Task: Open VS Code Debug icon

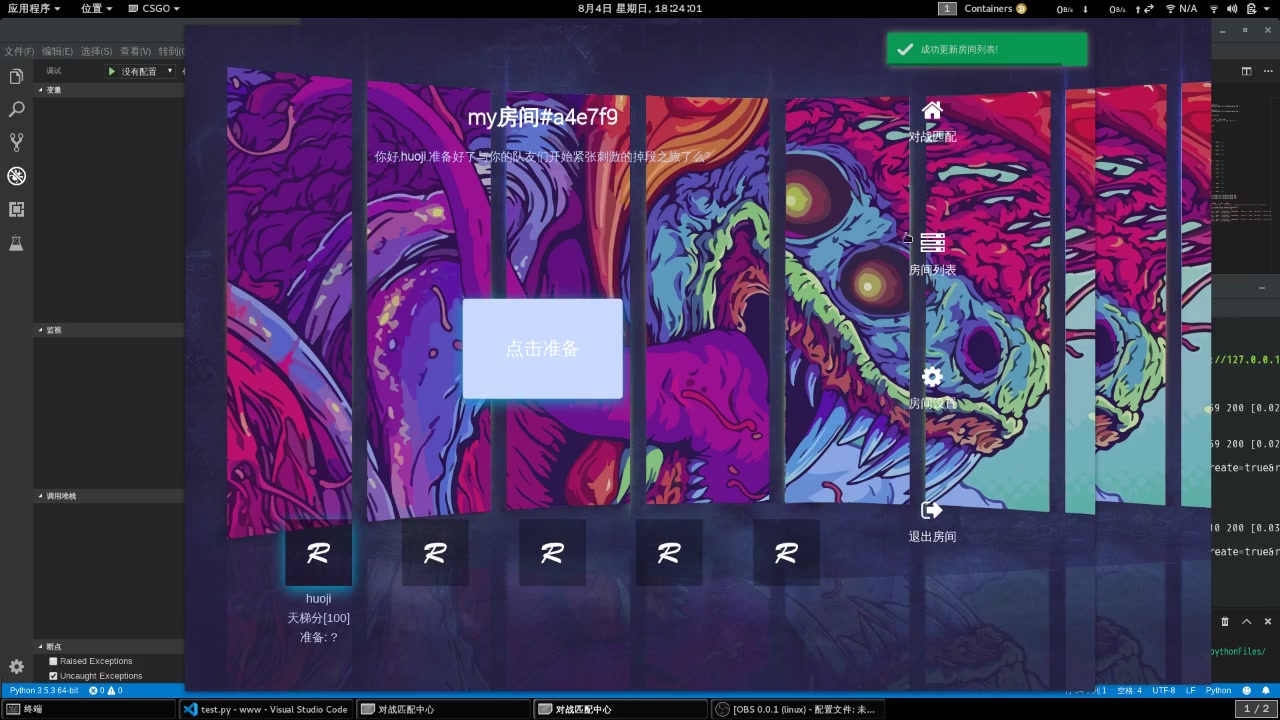Action: coord(16,176)
